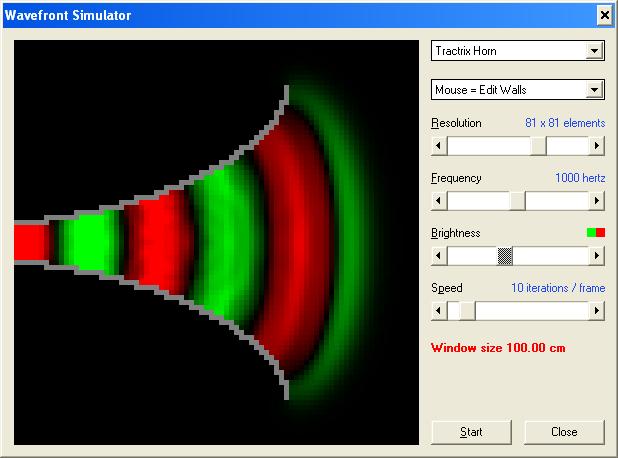The image size is (618, 458).
Task: Click the Resolution label
Action: click(456, 123)
